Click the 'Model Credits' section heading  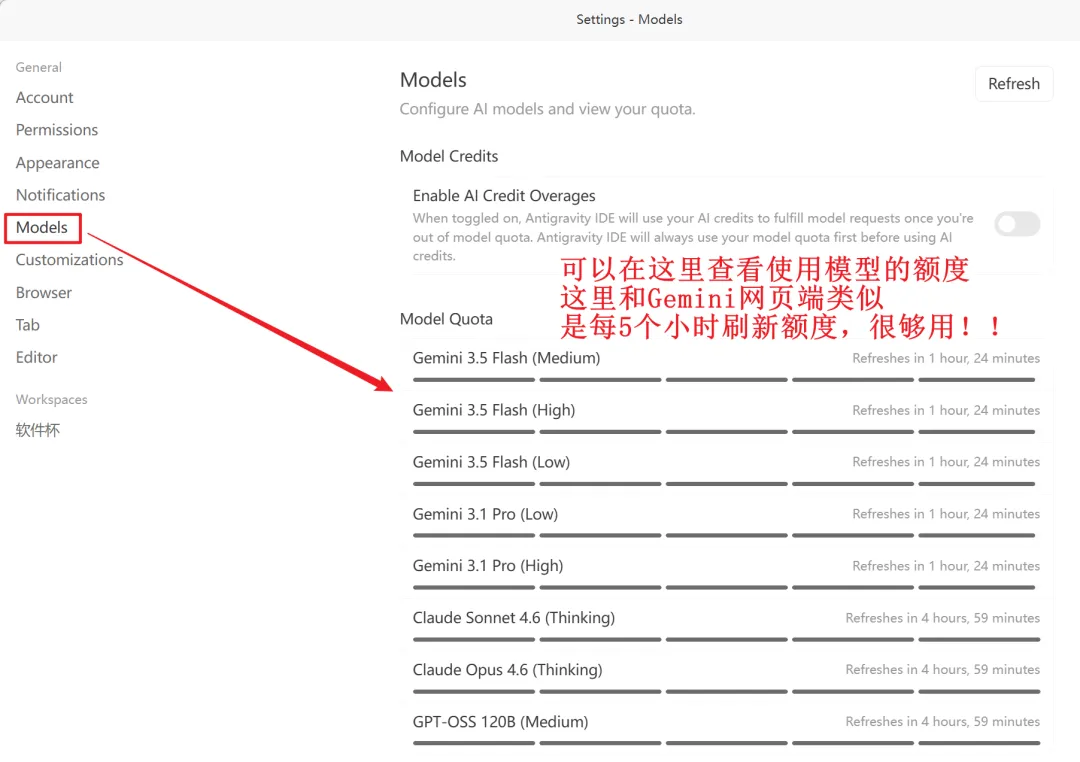(449, 156)
